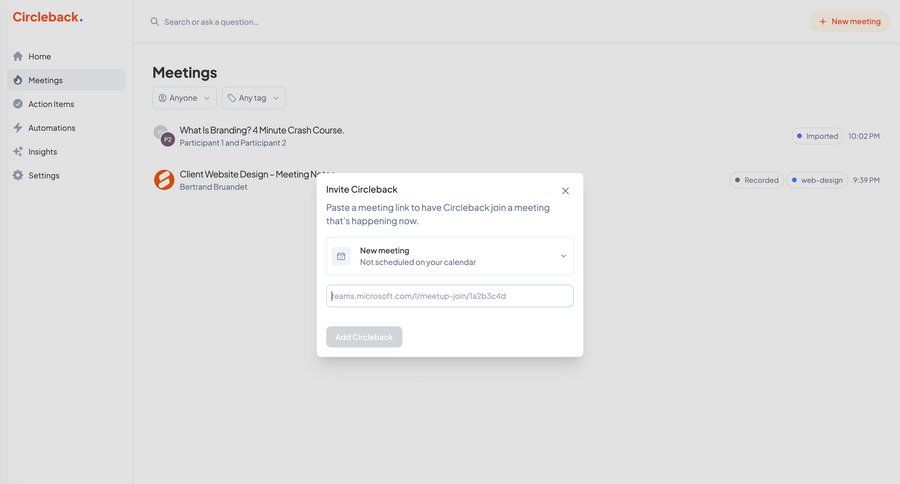Screen dimensions: 900x484
Task: Open Home from the sidebar
Action: pyautogui.click(x=66, y=56)
